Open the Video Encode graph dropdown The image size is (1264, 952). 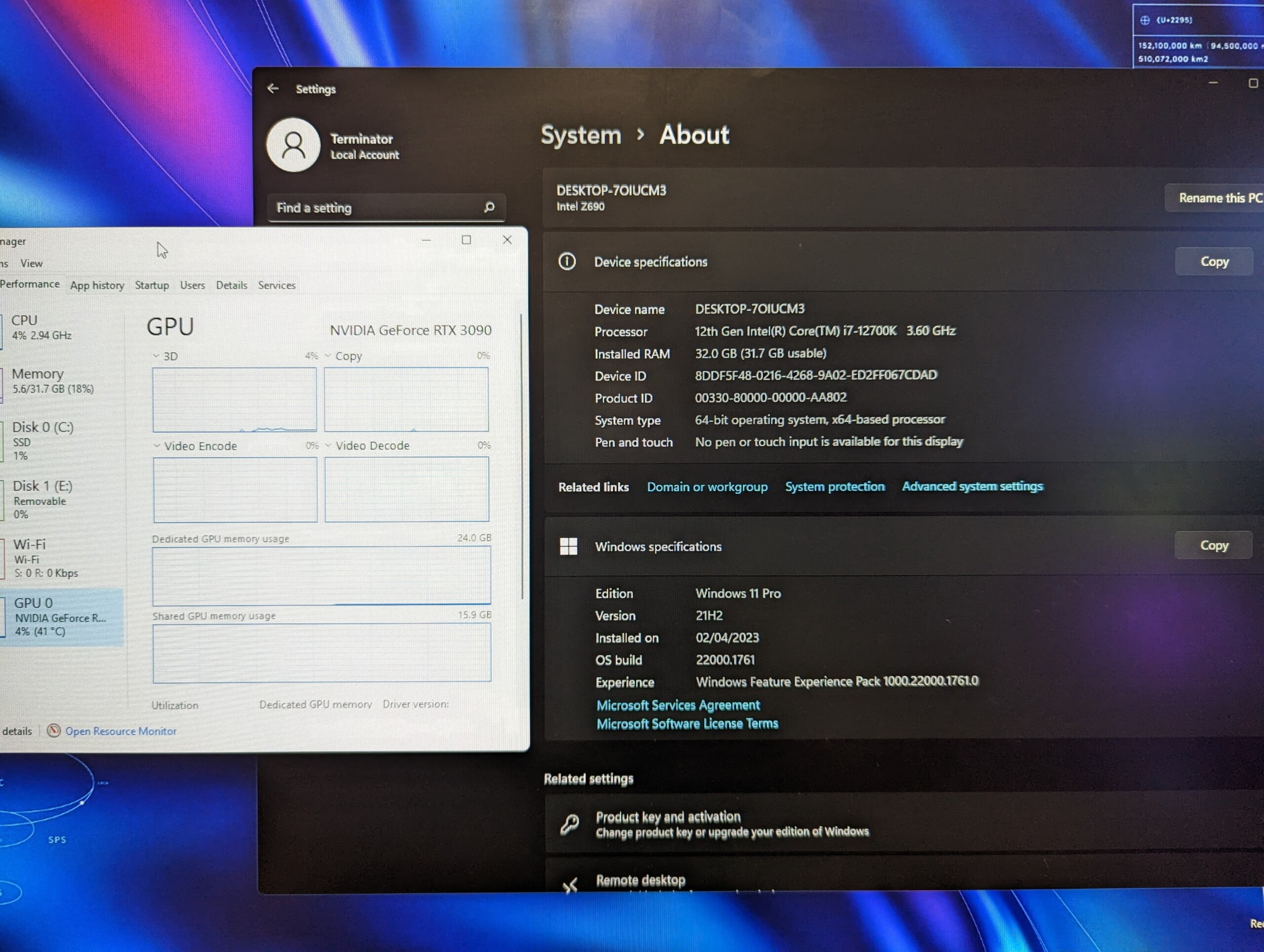[x=157, y=446]
